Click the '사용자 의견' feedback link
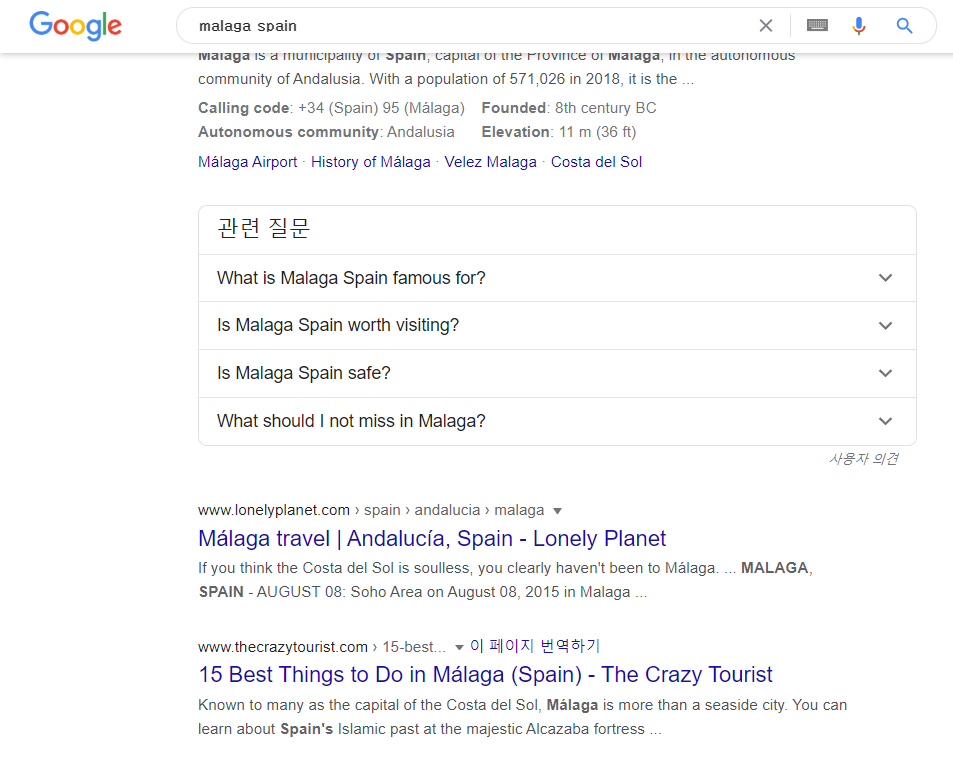Image resolution: width=953 pixels, height=768 pixels. click(x=863, y=458)
